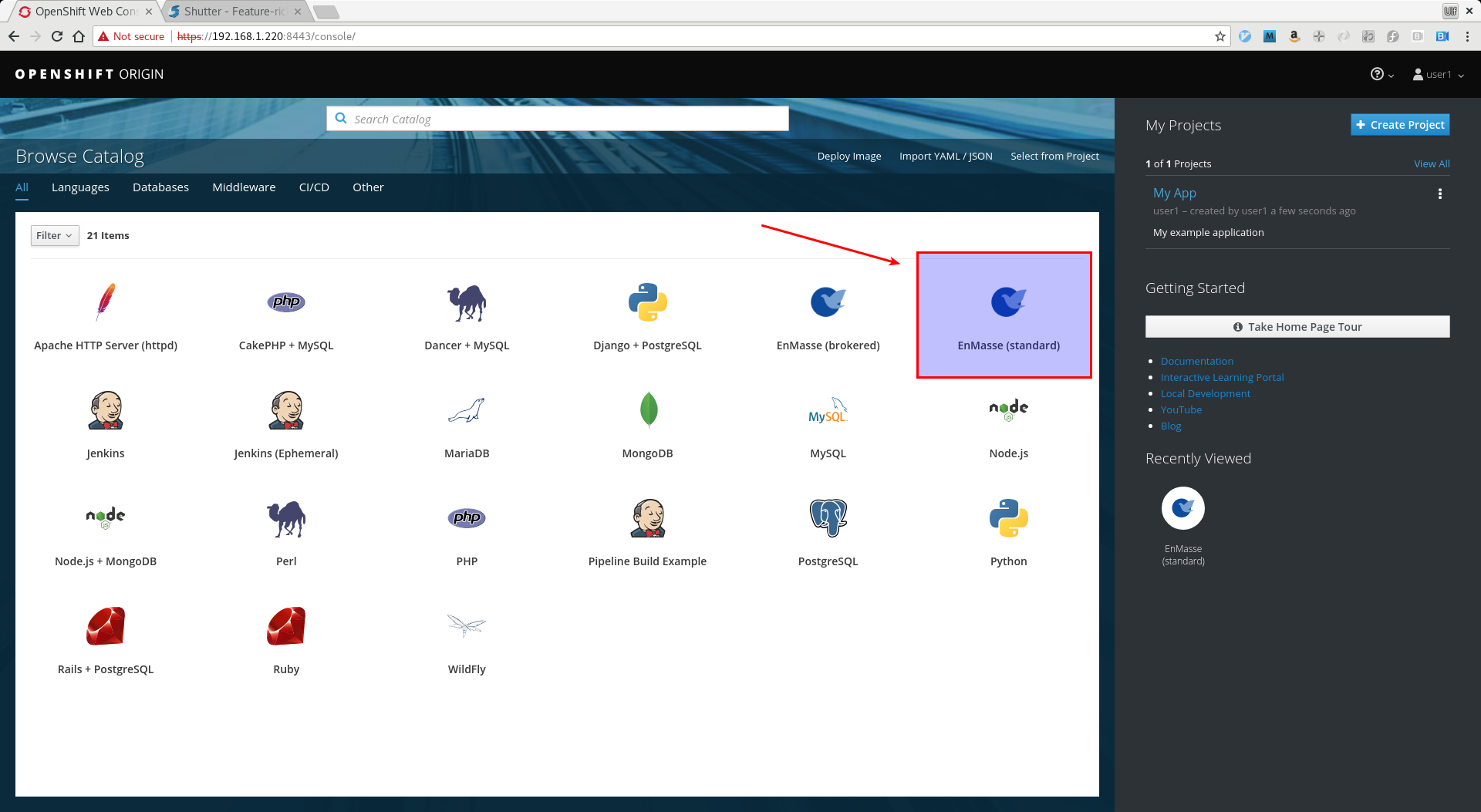
Task: Click the Create Project button
Action: [1400, 125]
